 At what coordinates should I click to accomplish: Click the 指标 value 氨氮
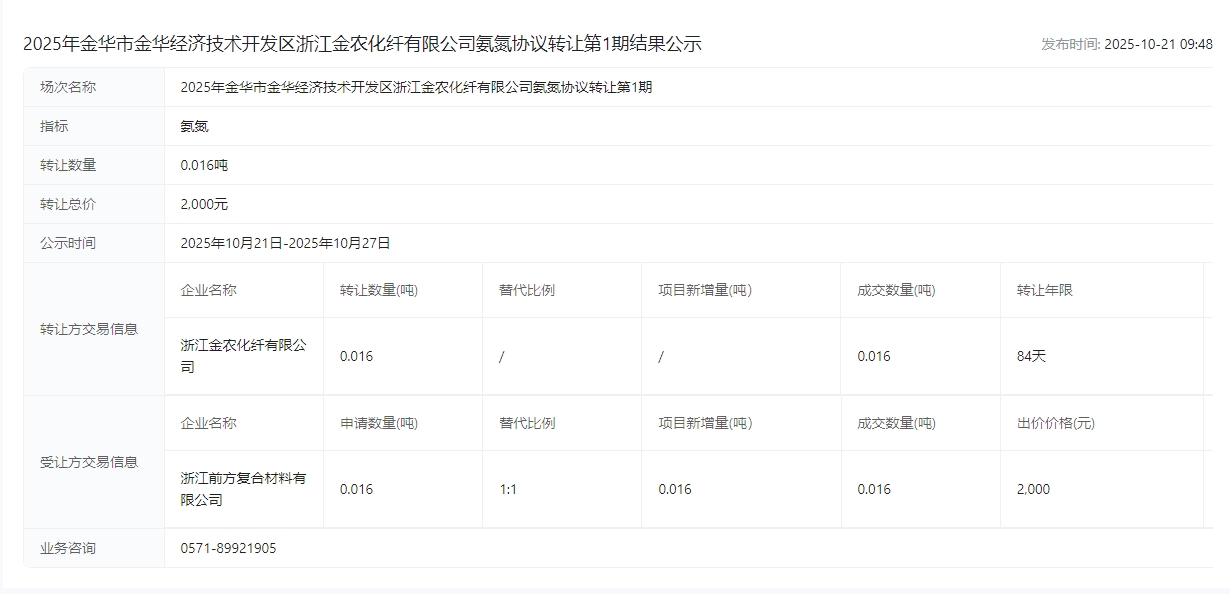pos(194,126)
